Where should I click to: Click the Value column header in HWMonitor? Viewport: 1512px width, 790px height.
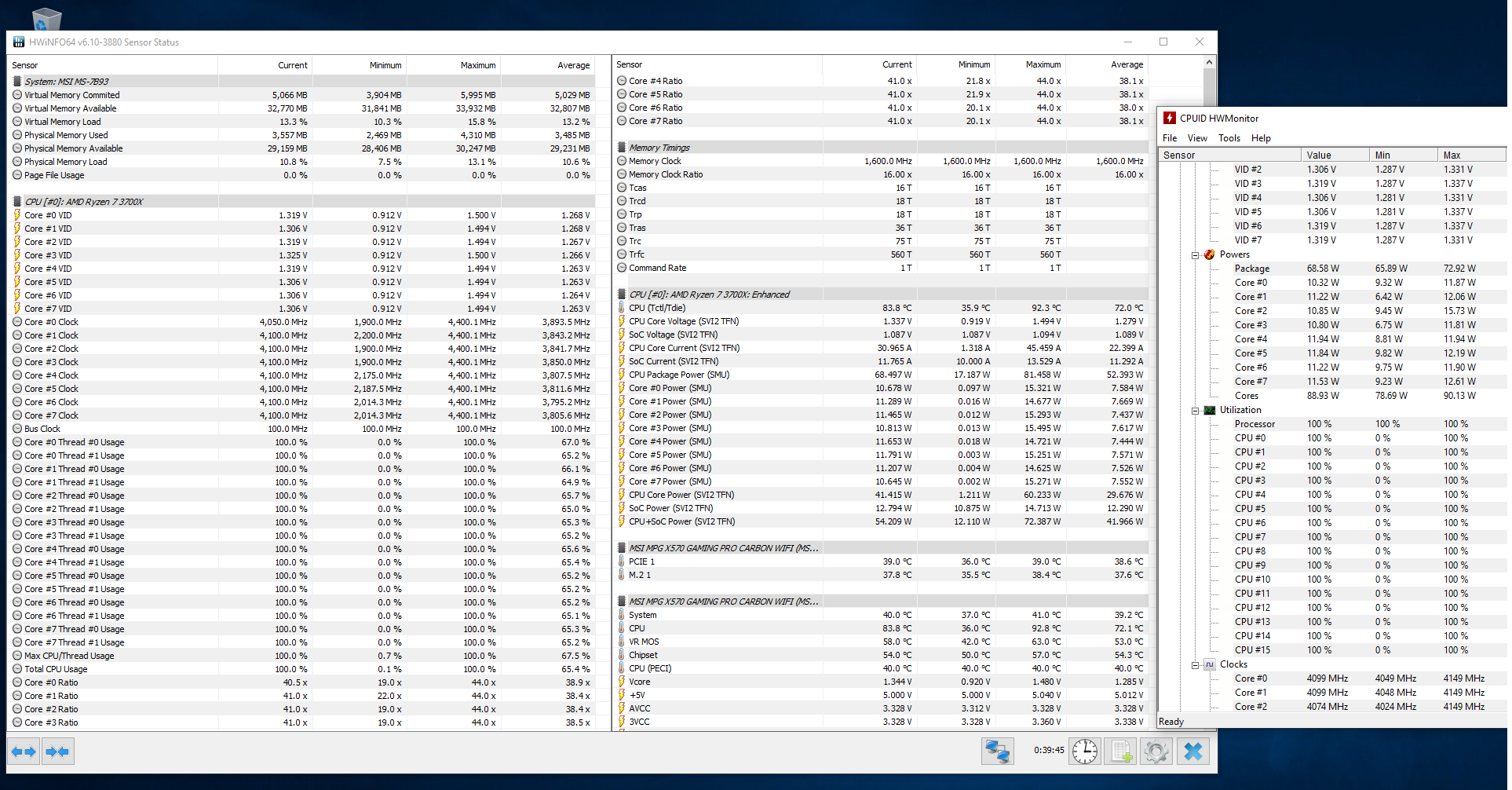click(x=1335, y=155)
